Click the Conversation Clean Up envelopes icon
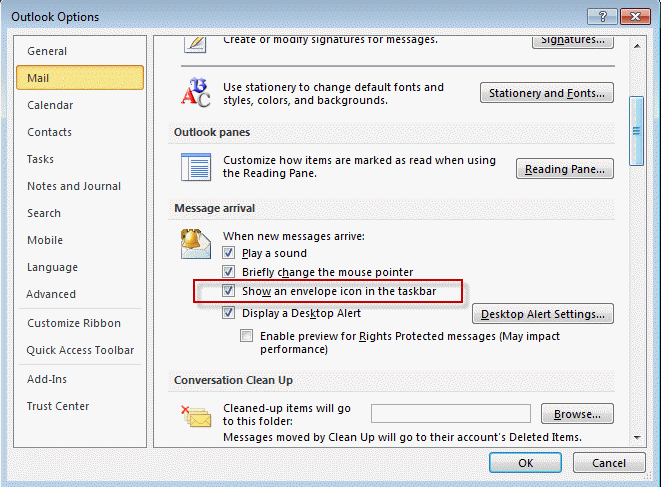661x487 pixels. 196,416
